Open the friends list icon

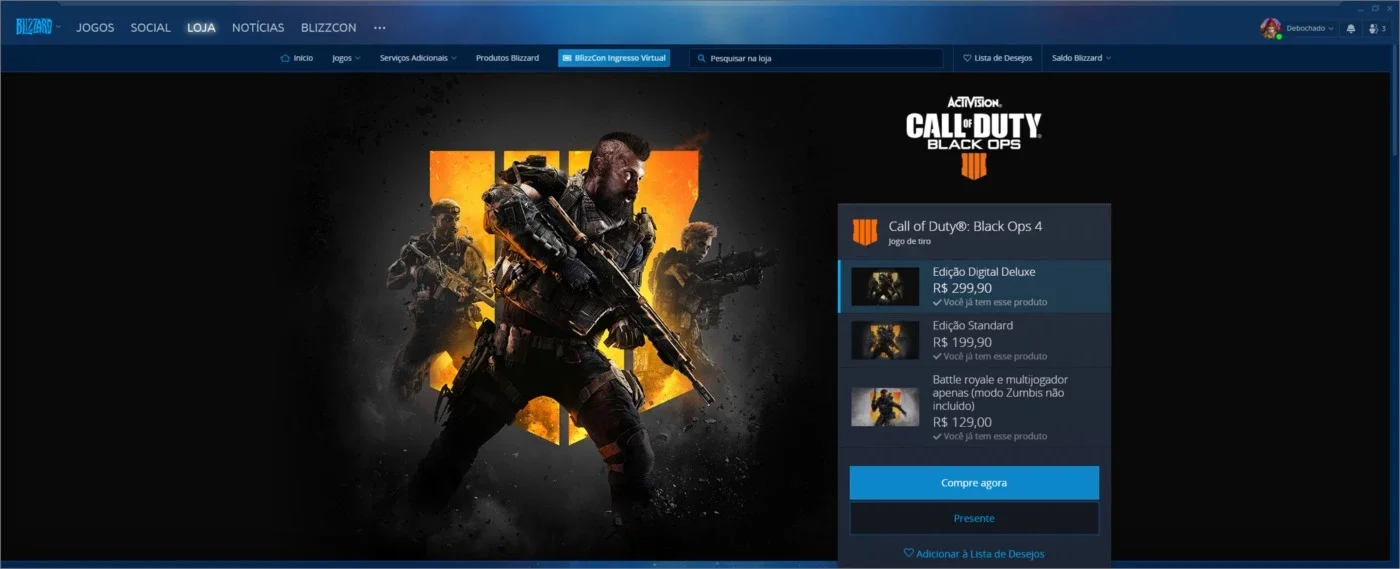point(1377,28)
